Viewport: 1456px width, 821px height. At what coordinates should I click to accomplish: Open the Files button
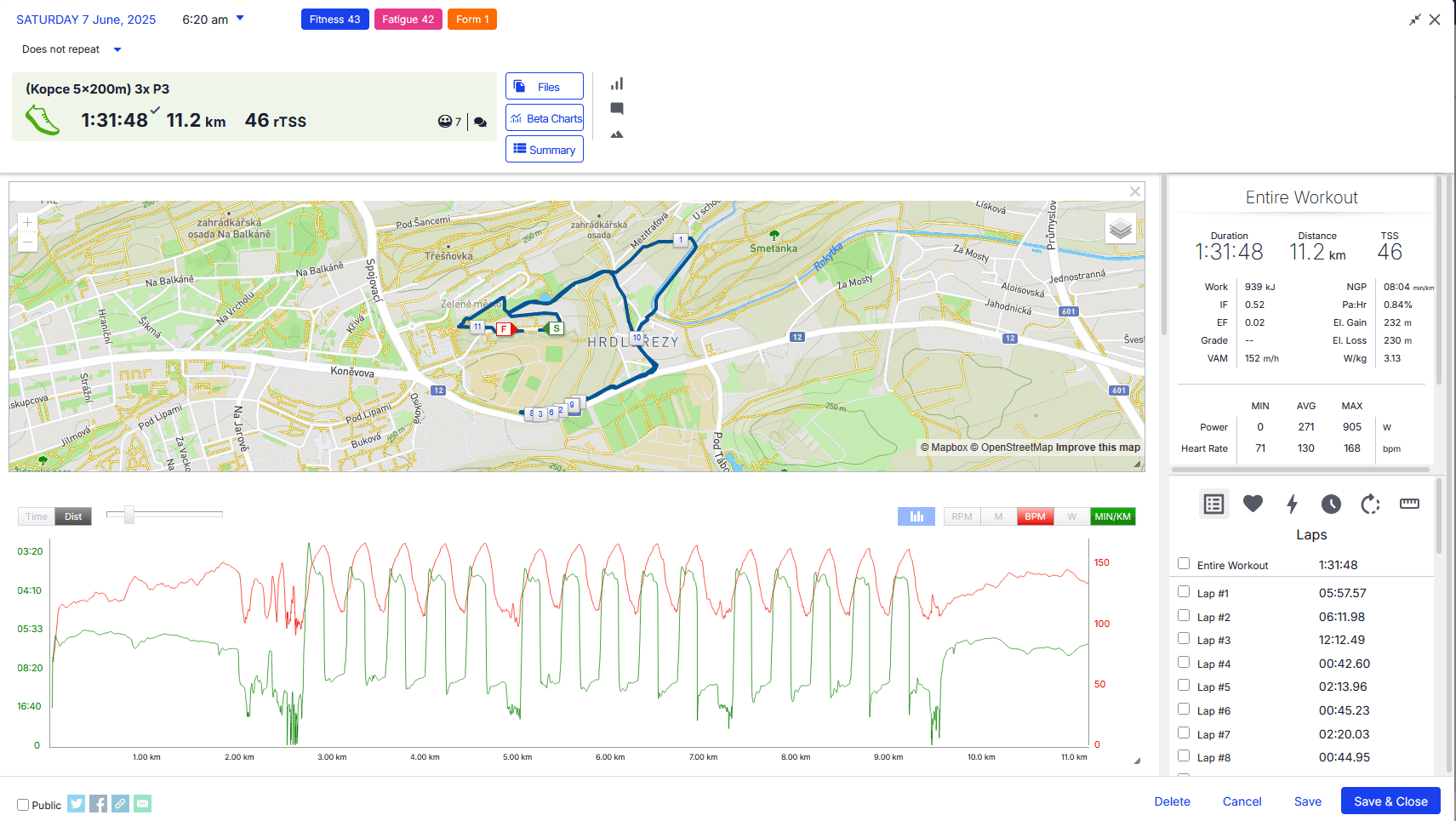tap(545, 87)
